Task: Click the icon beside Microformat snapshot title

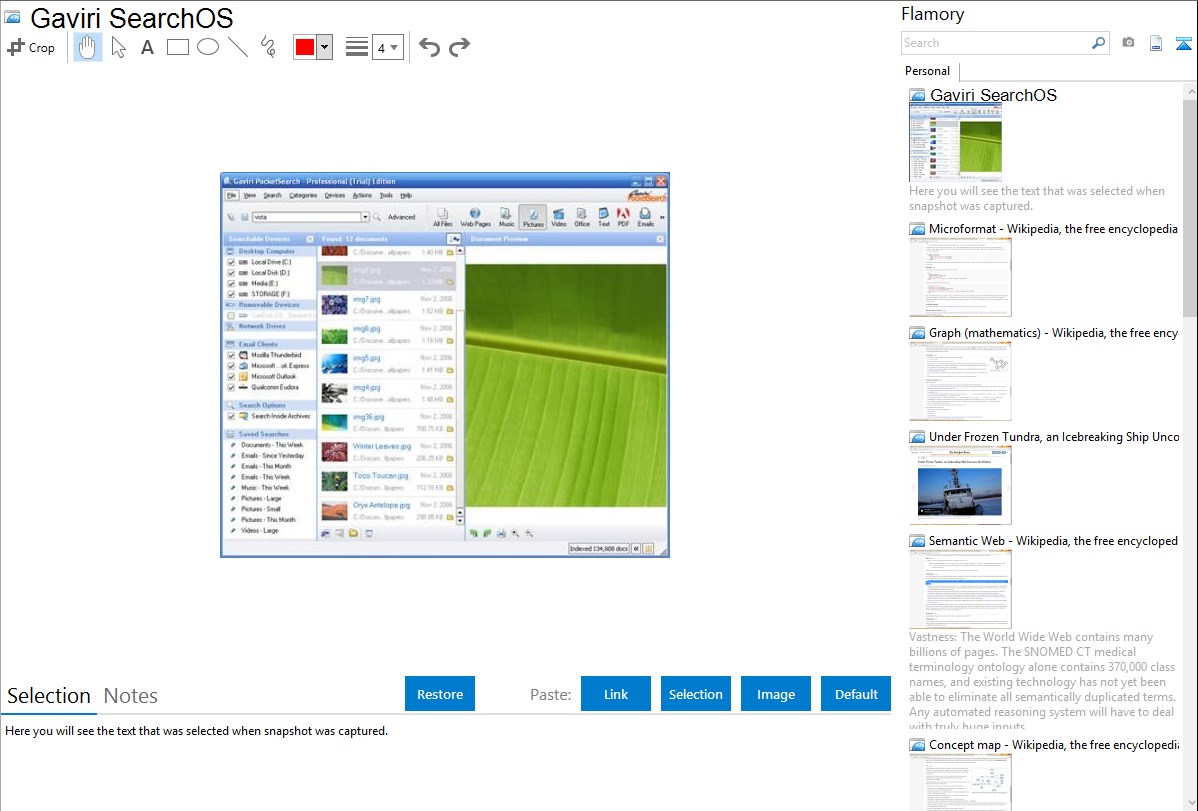Action: point(917,229)
